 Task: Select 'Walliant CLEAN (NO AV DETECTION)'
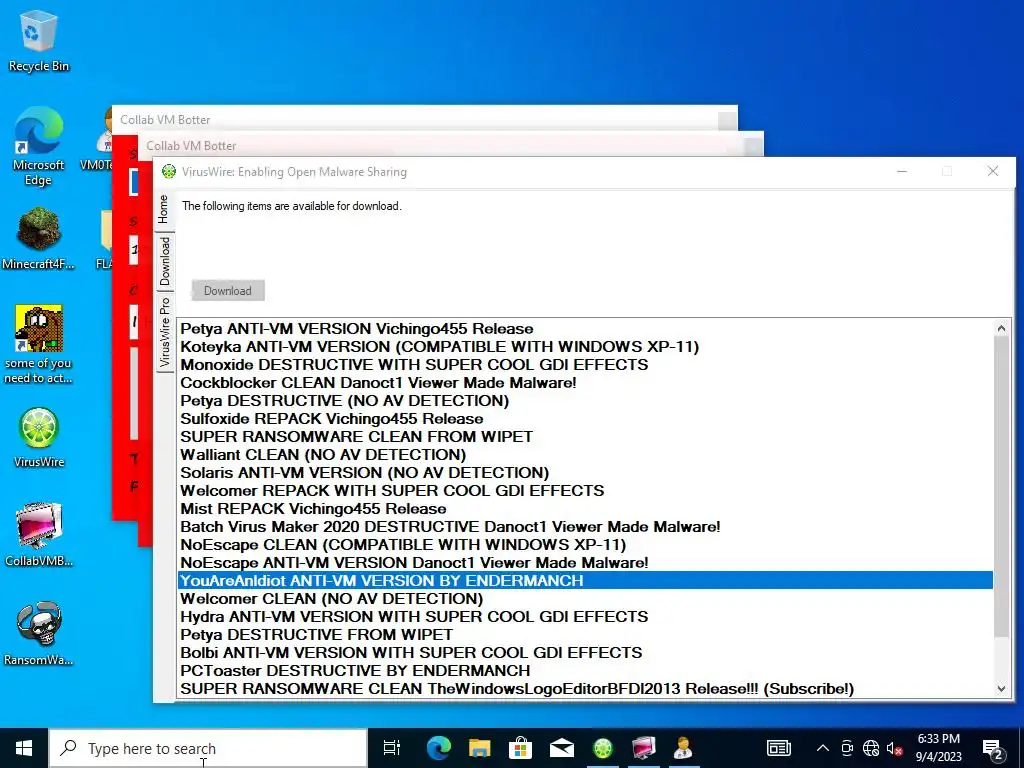pos(585,455)
